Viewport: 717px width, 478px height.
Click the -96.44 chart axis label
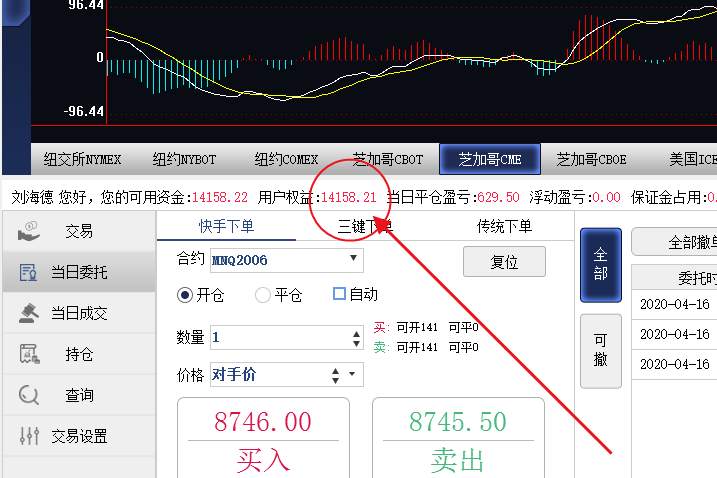tap(84, 111)
